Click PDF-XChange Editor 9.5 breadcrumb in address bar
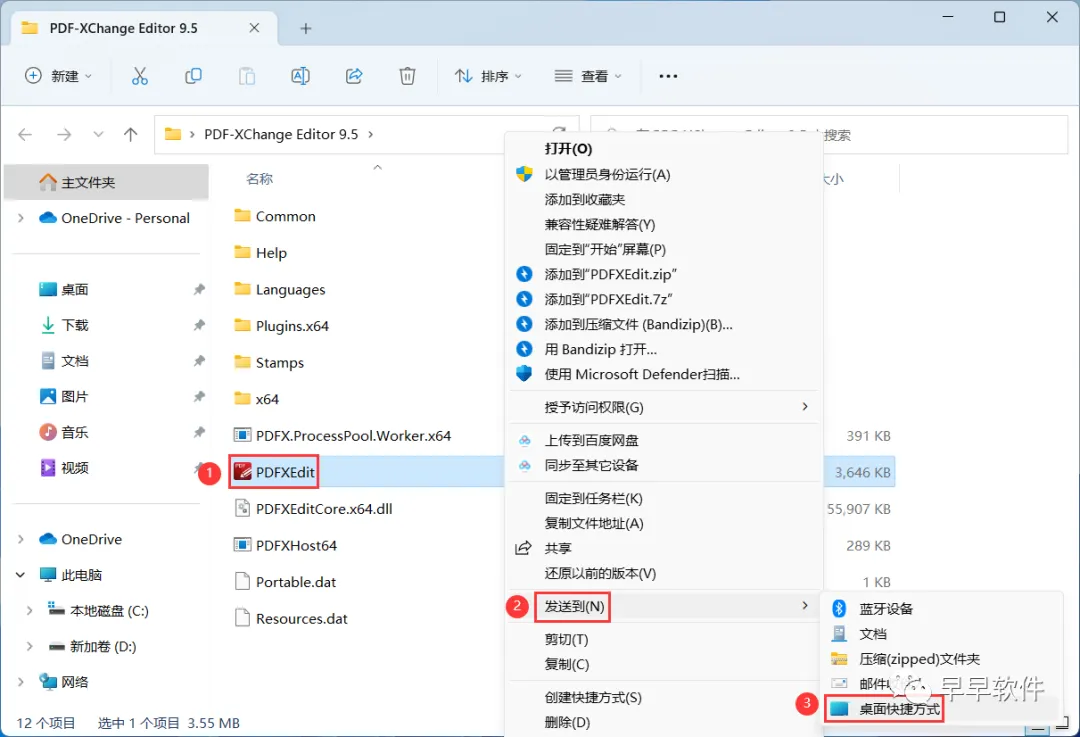Viewport: 1080px width, 737px height. (281, 134)
